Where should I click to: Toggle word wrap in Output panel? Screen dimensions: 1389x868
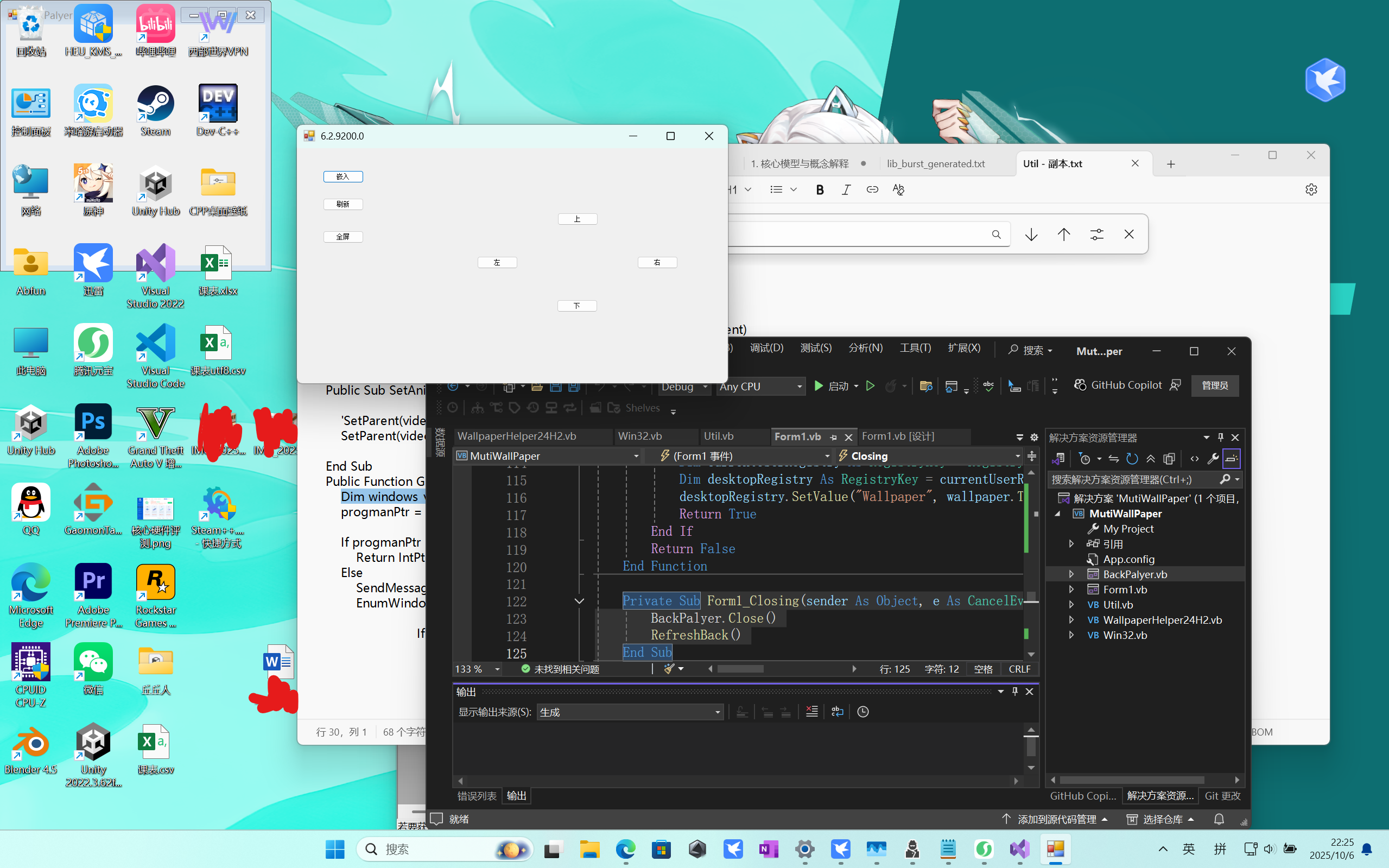838,712
